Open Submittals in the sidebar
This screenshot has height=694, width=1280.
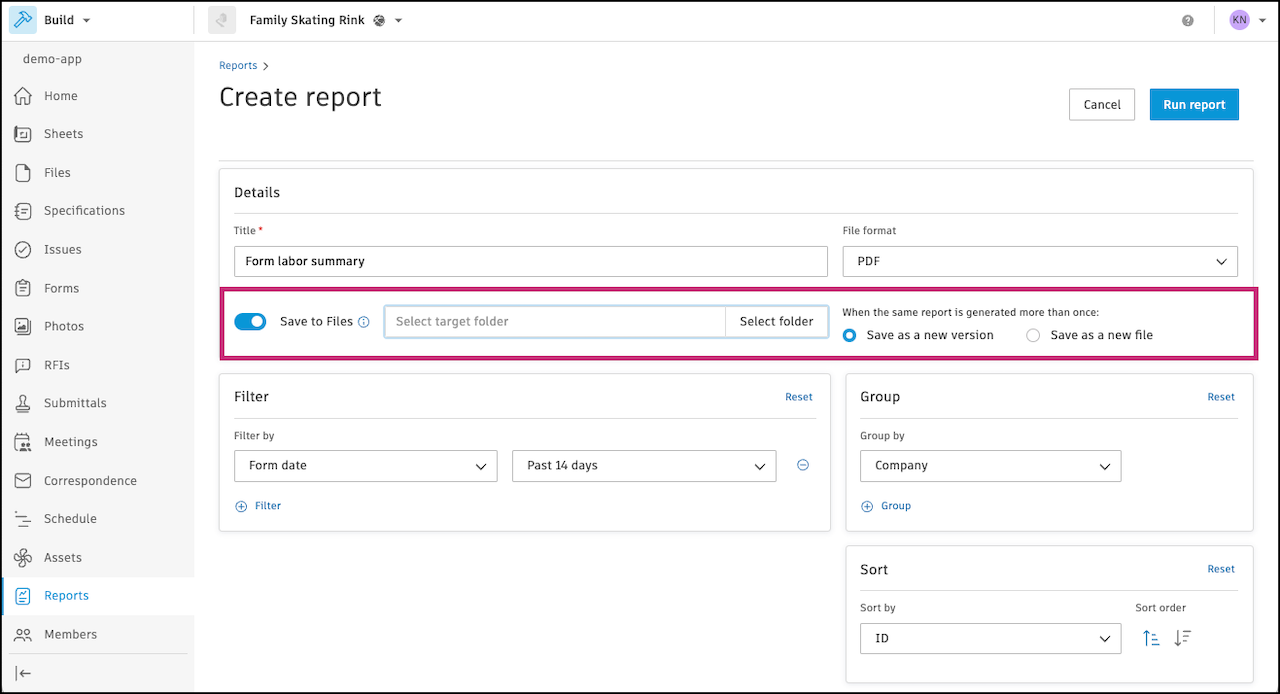tap(75, 403)
